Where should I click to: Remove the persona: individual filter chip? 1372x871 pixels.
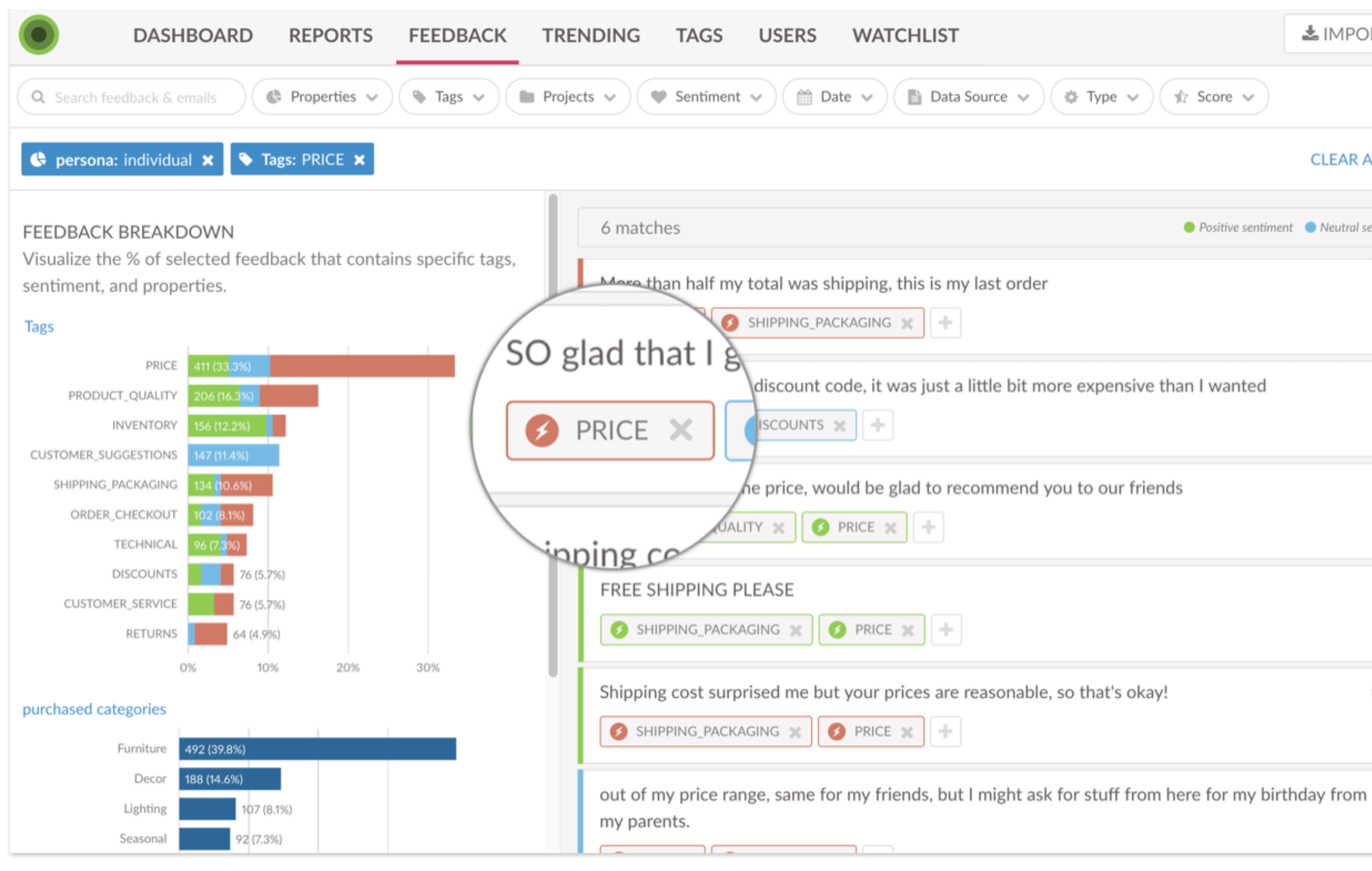208,160
